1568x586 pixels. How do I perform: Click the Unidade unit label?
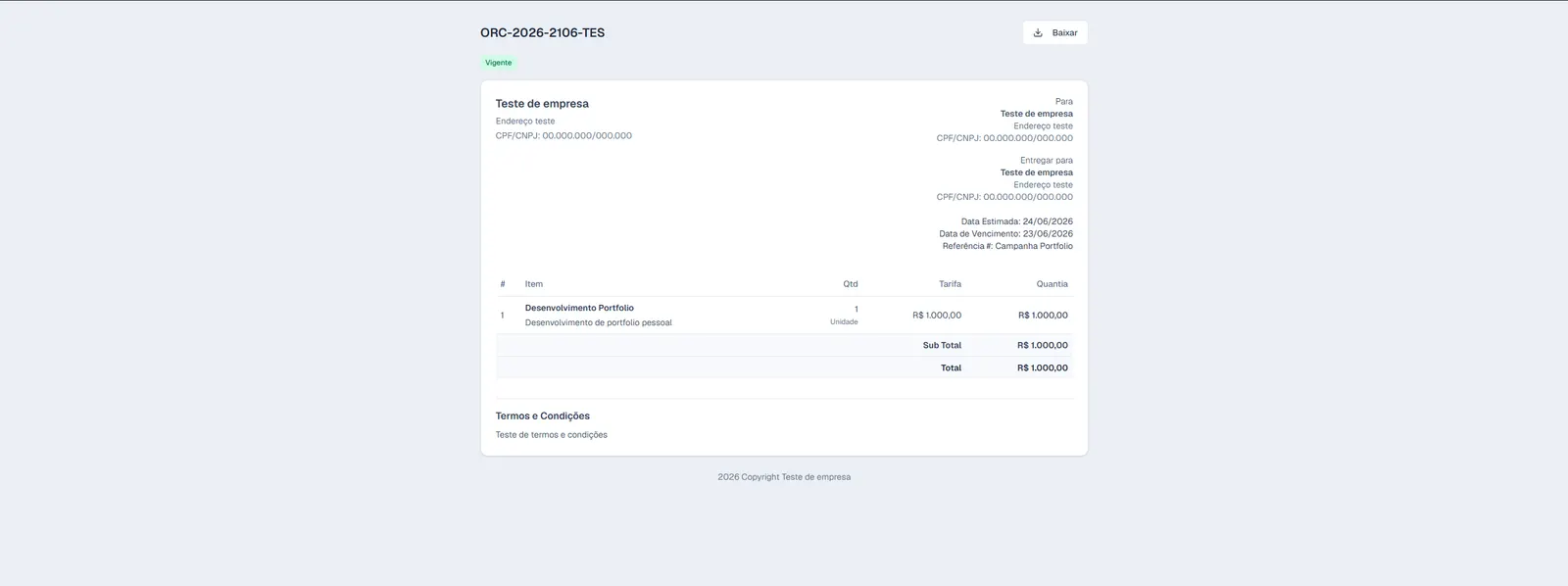coord(844,322)
